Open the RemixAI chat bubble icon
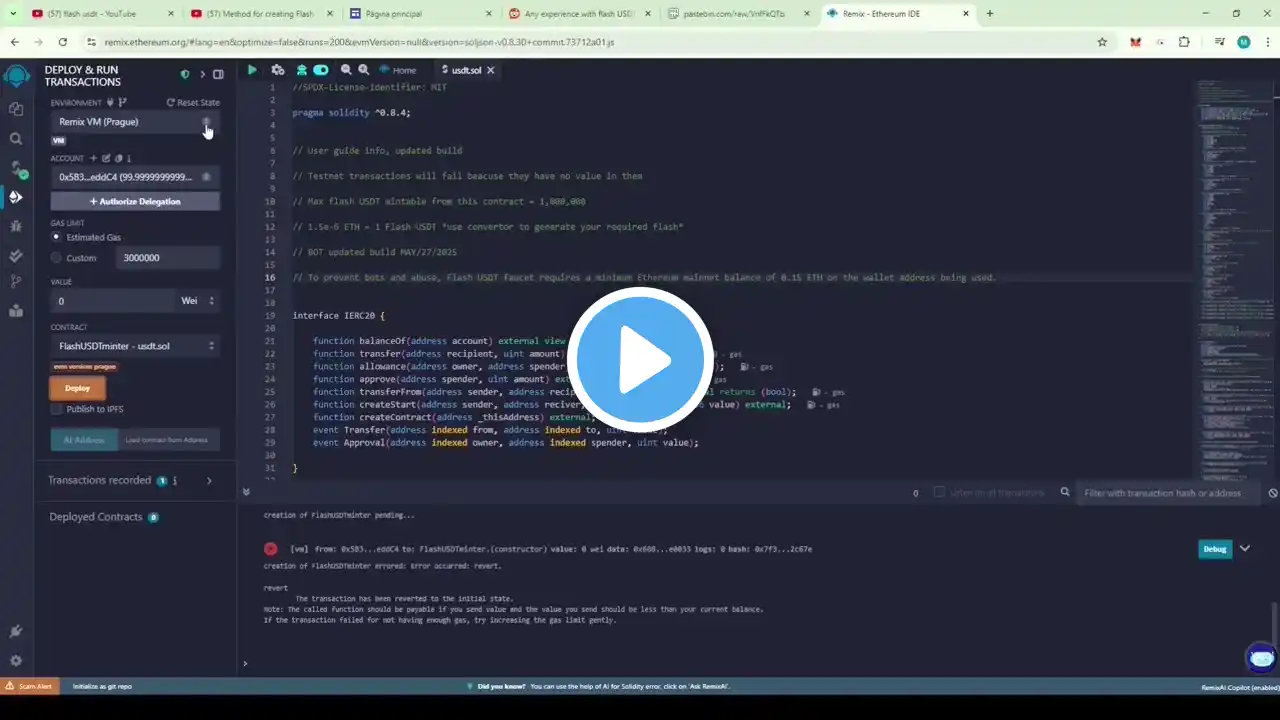This screenshot has height=720, width=1280. coord(1262,658)
